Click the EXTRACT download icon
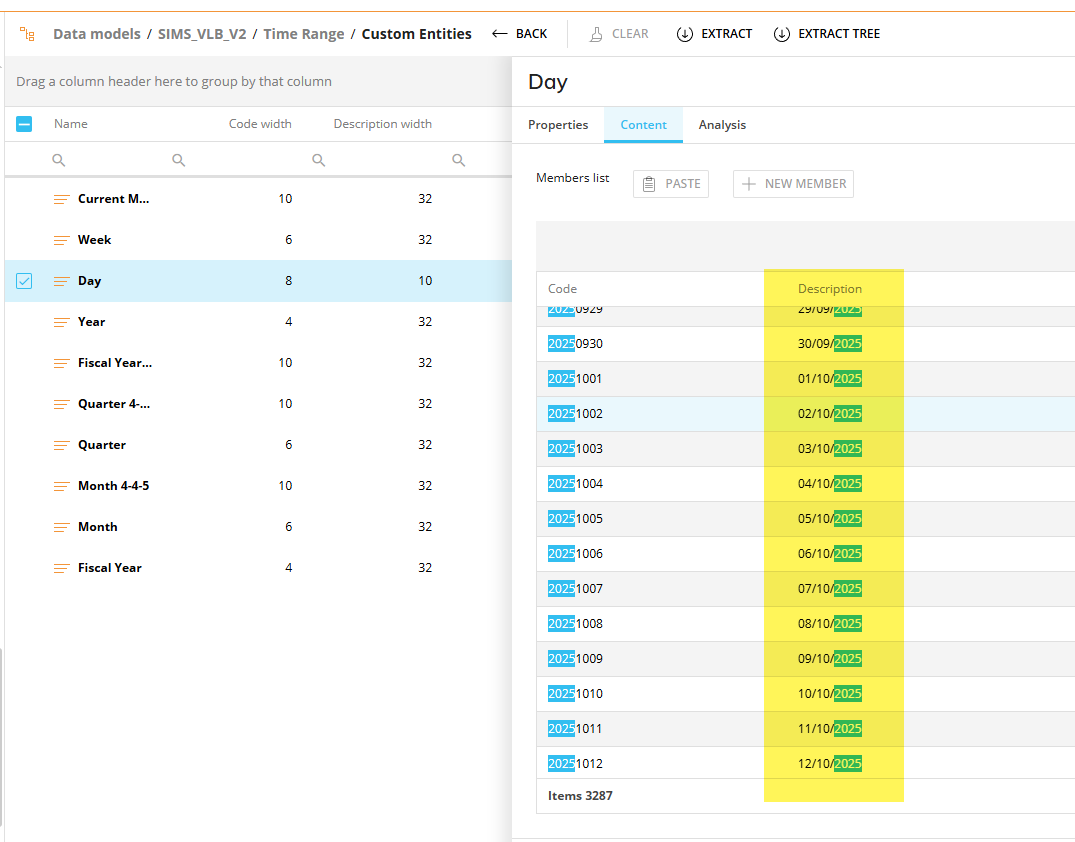1075x842 pixels. [x=684, y=34]
